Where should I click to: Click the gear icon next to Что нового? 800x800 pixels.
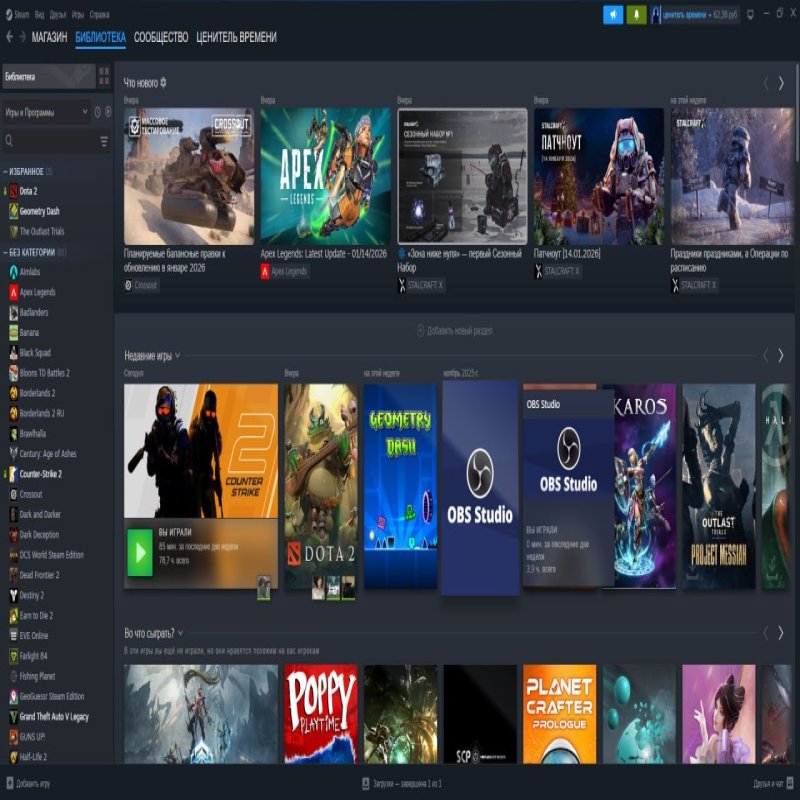(x=164, y=84)
